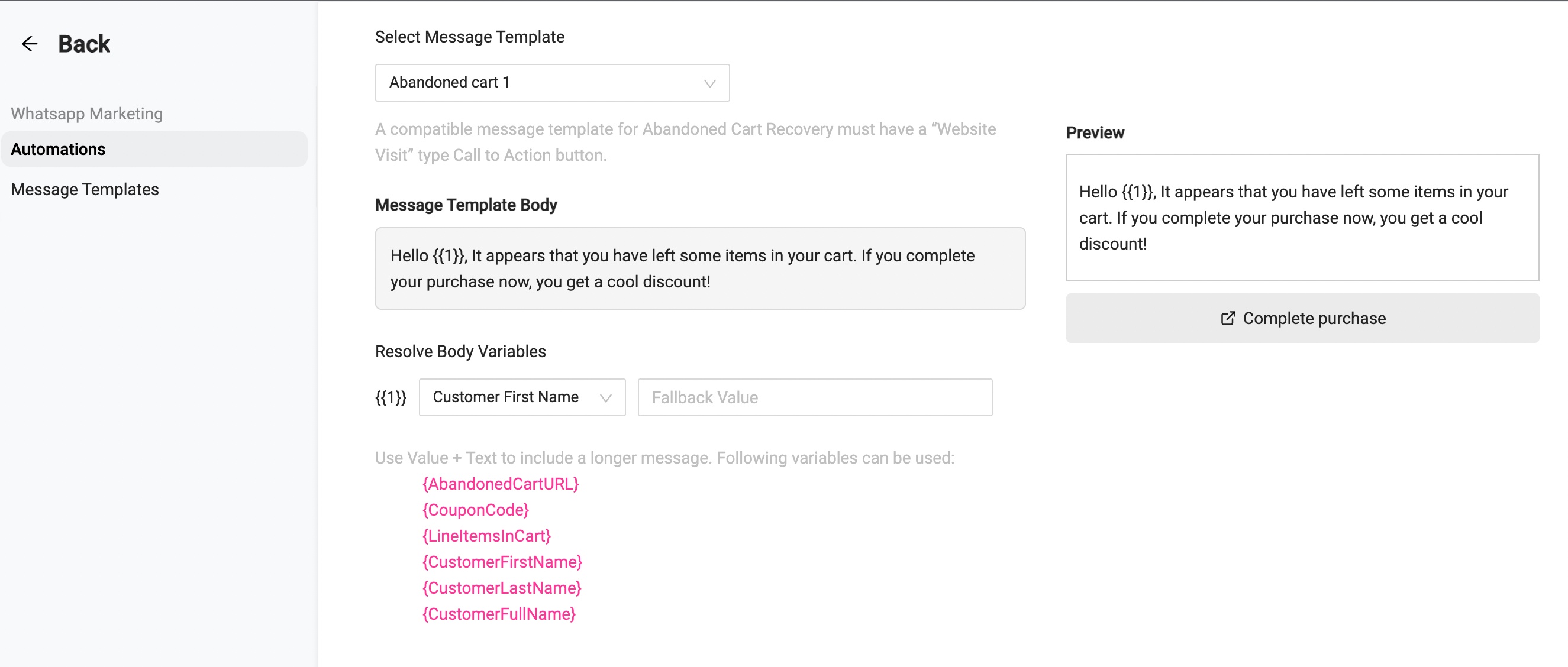Focus the Fallback Value input field
Viewport: 1568px width, 667px height.
pos(814,397)
